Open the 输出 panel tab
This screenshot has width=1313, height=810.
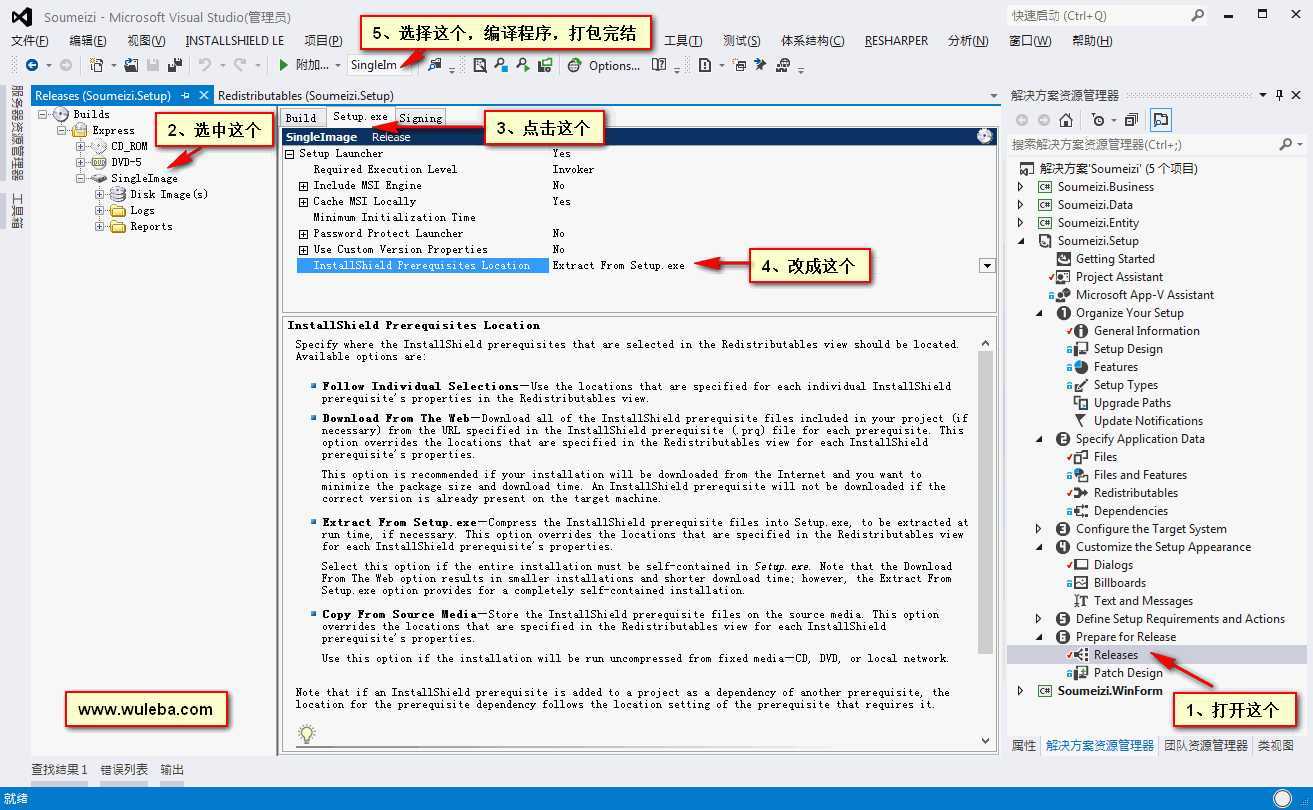tap(172, 770)
